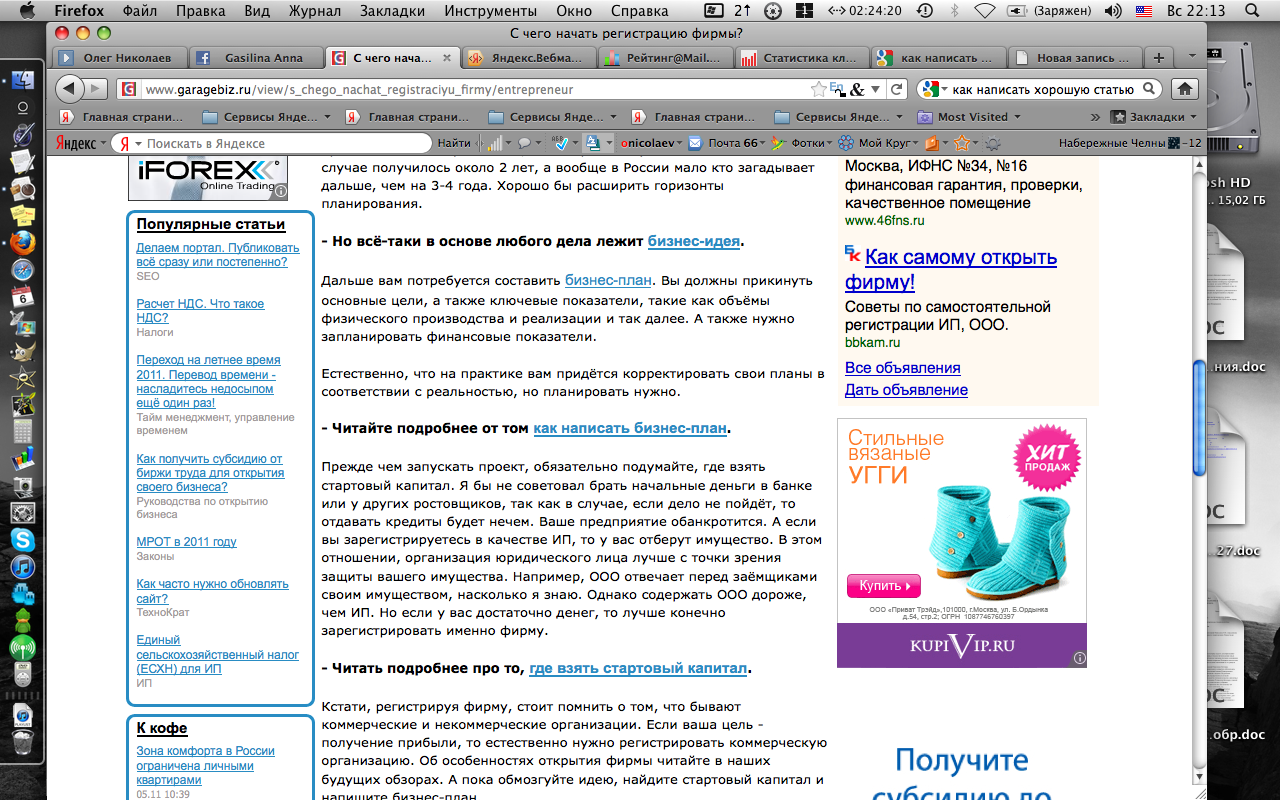Go back to the previous page
This screenshot has height=800, width=1280.
point(69,89)
